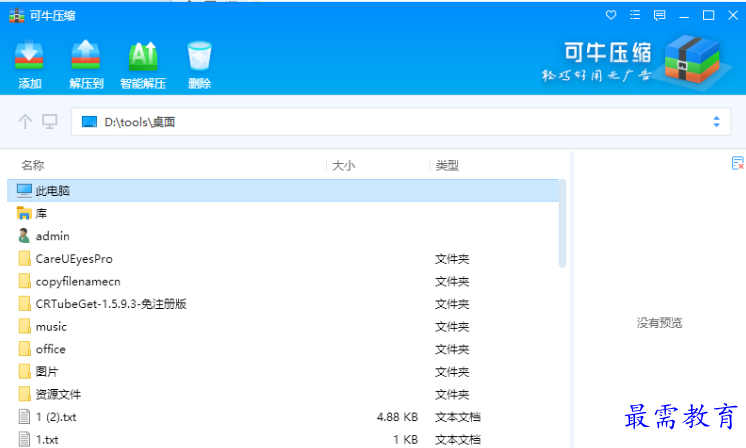Open the list menu icon in title bar
746x448 pixels.
pos(636,15)
